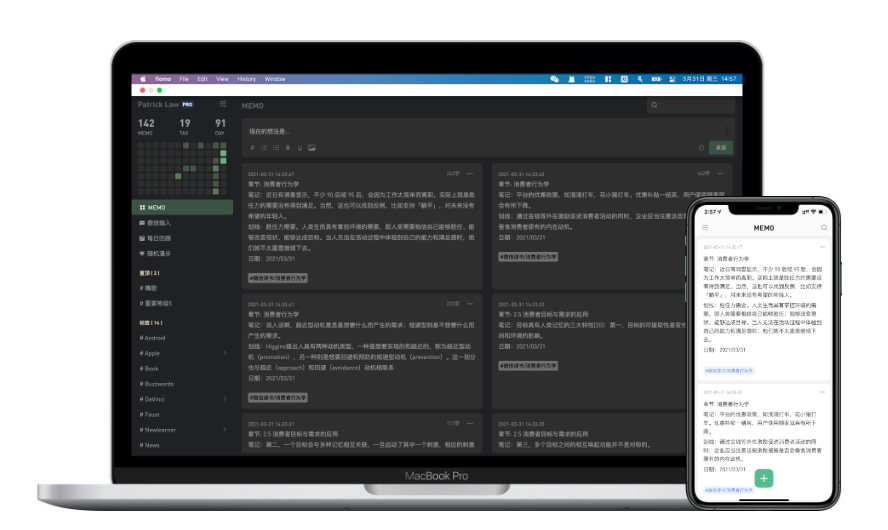This screenshot has height=530, width=888.
Task: Apply numbered list formatting in the editor
Action: pyautogui.click(x=276, y=148)
